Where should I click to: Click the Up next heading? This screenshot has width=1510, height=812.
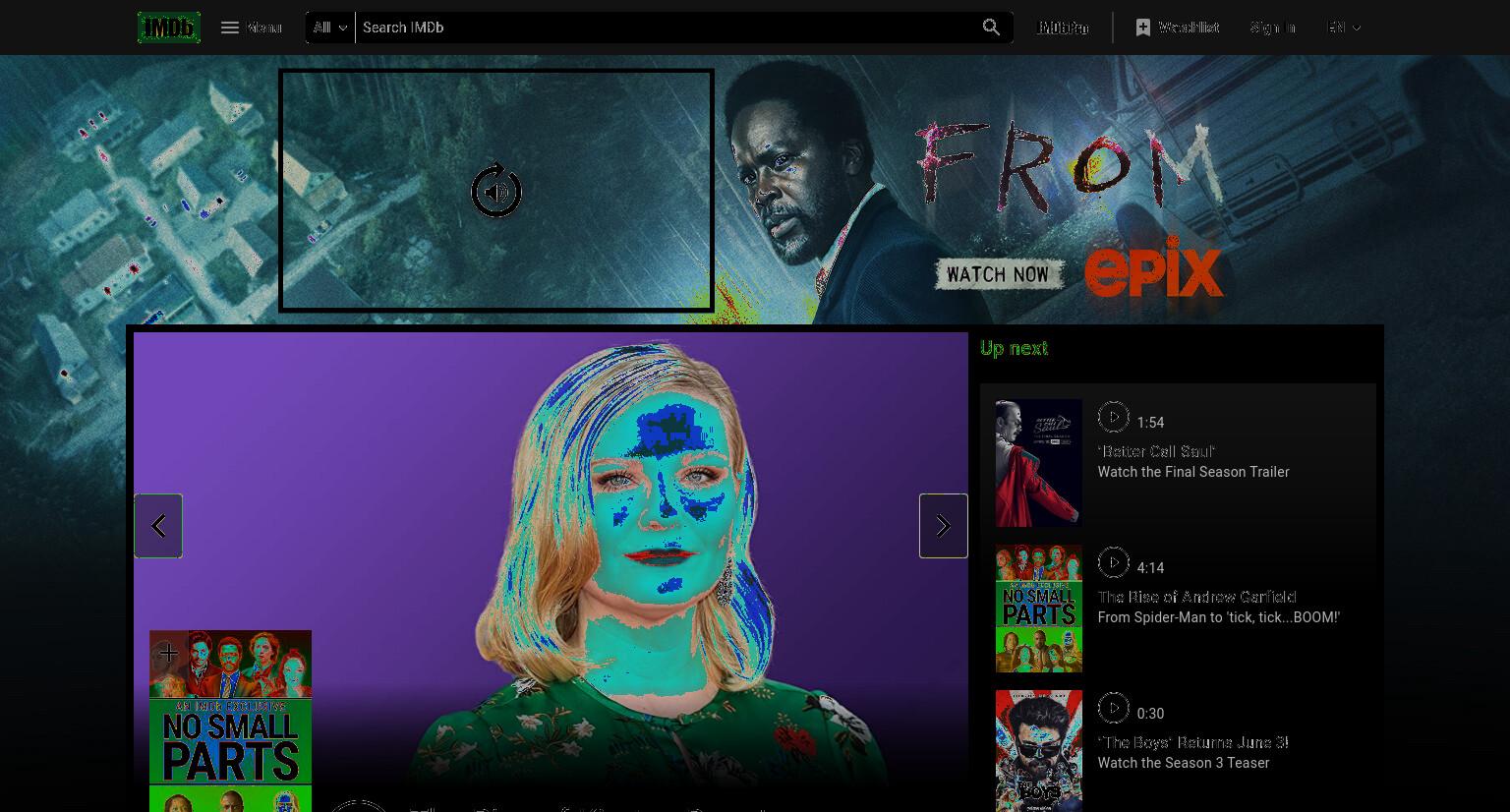1014,348
